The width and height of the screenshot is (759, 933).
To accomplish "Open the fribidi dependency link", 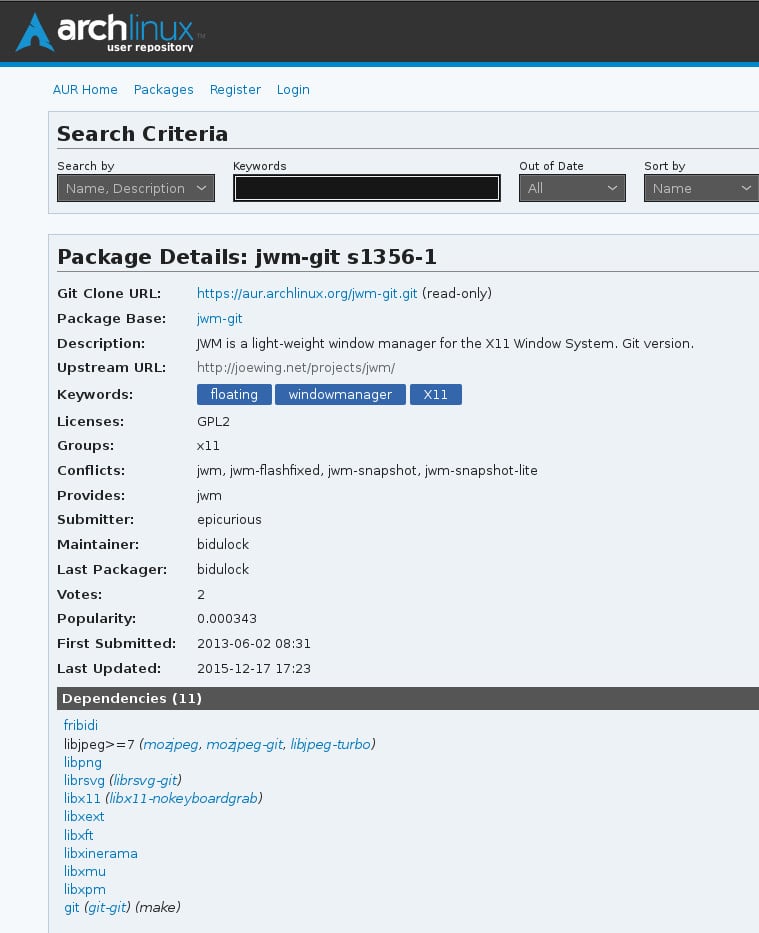I will [81, 725].
